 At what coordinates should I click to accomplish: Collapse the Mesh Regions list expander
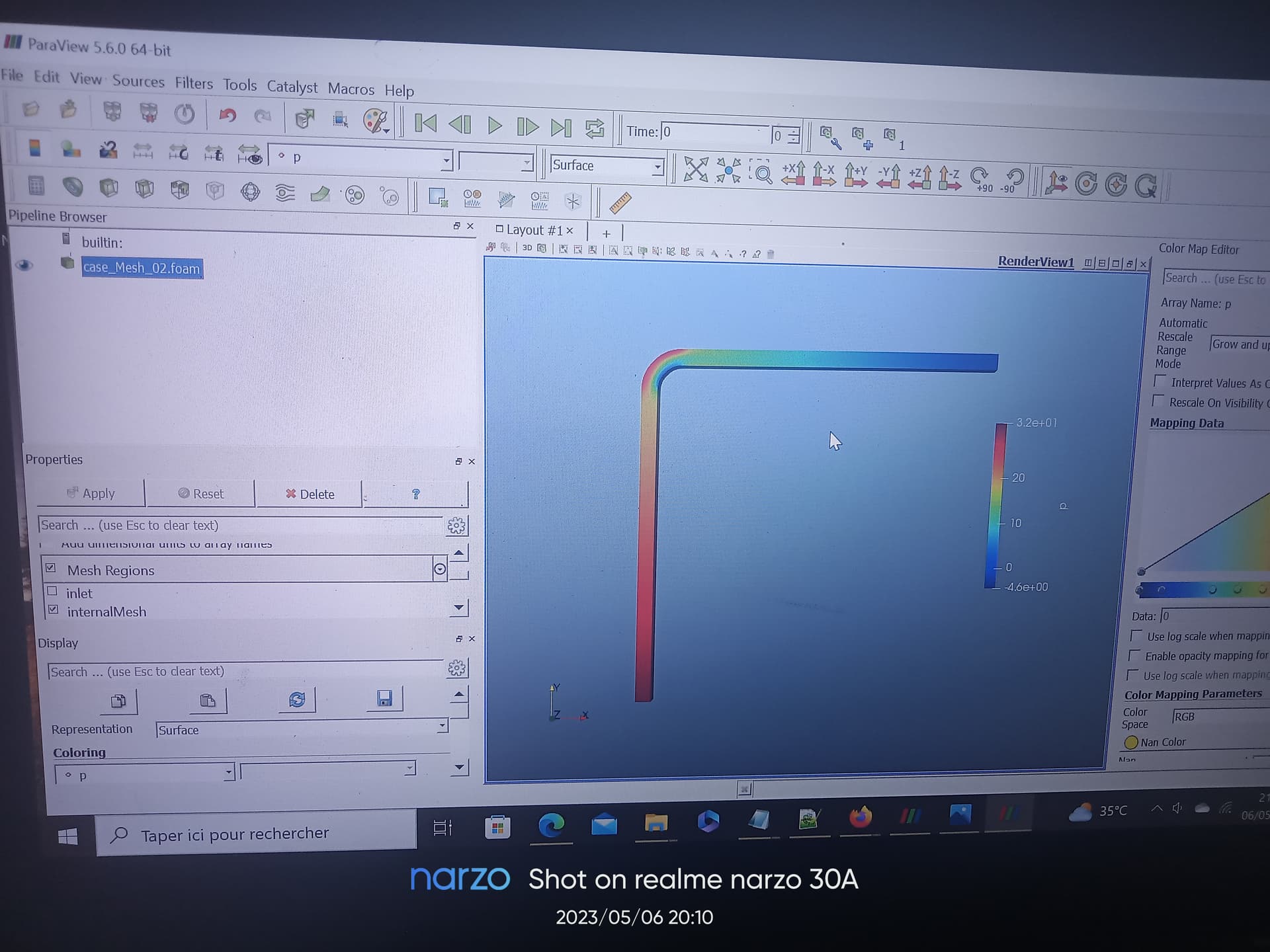point(440,569)
